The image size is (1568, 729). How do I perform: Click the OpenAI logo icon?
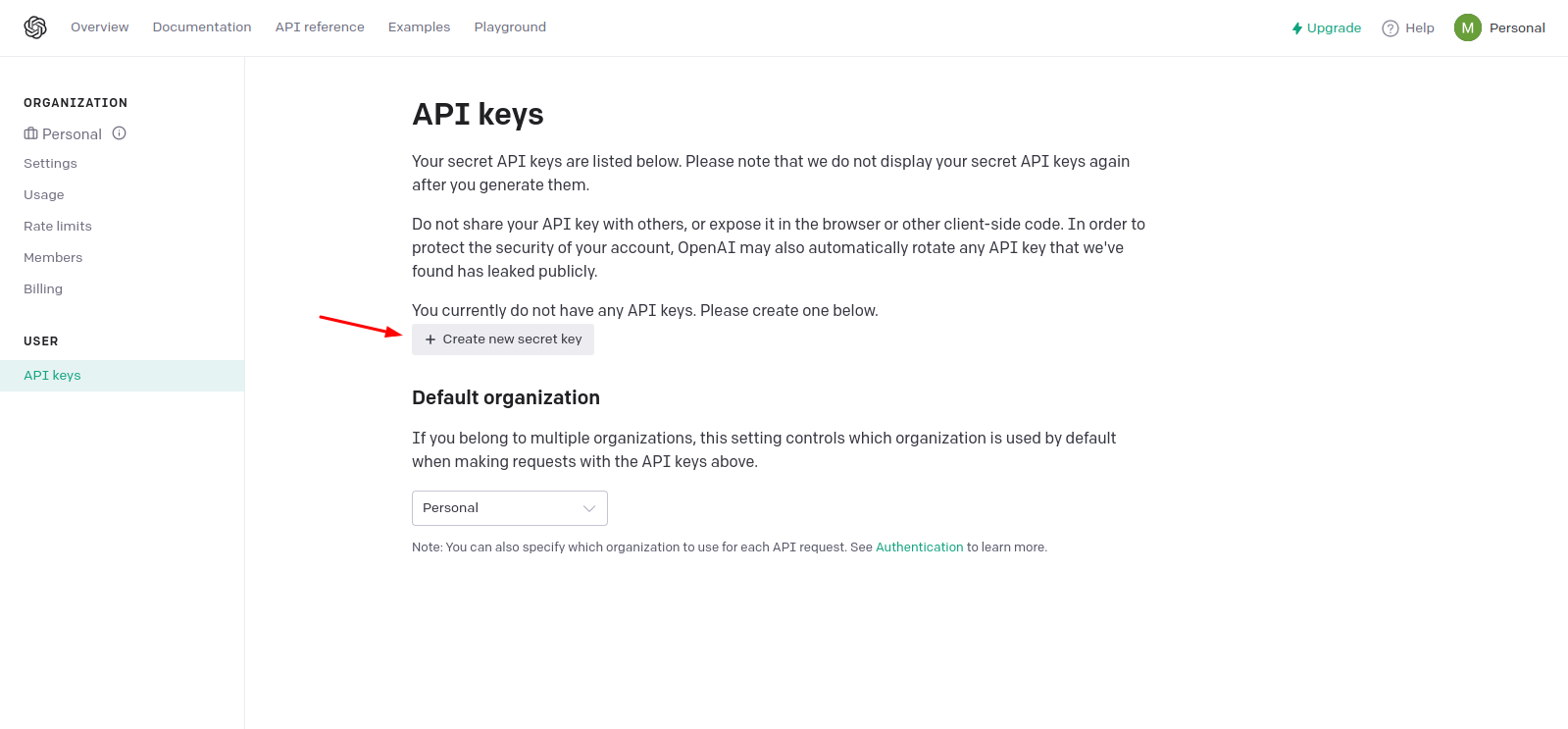coord(35,27)
